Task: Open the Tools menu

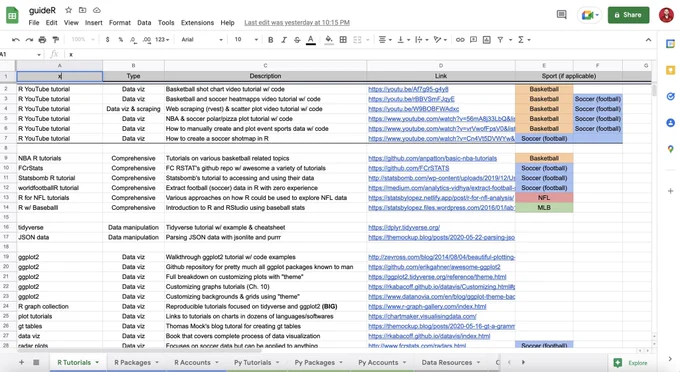Action: tap(166, 23)
